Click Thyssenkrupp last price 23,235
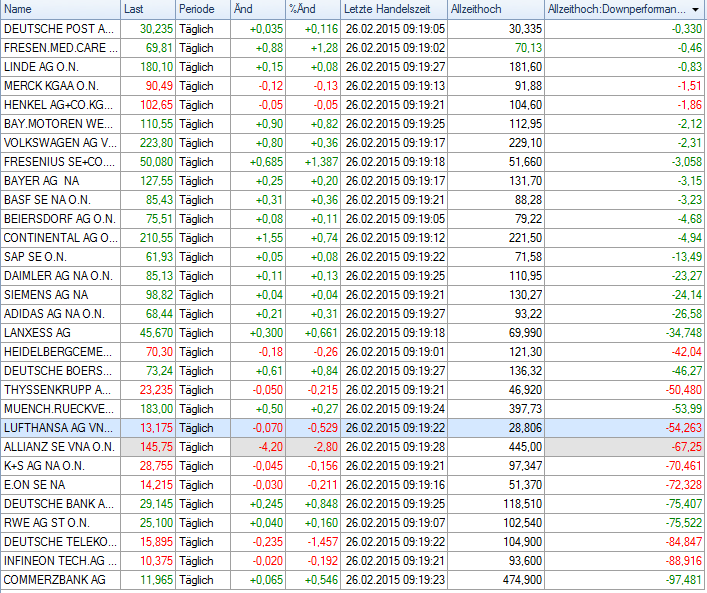Screen dimensions: 707x593 coord(156,389)
